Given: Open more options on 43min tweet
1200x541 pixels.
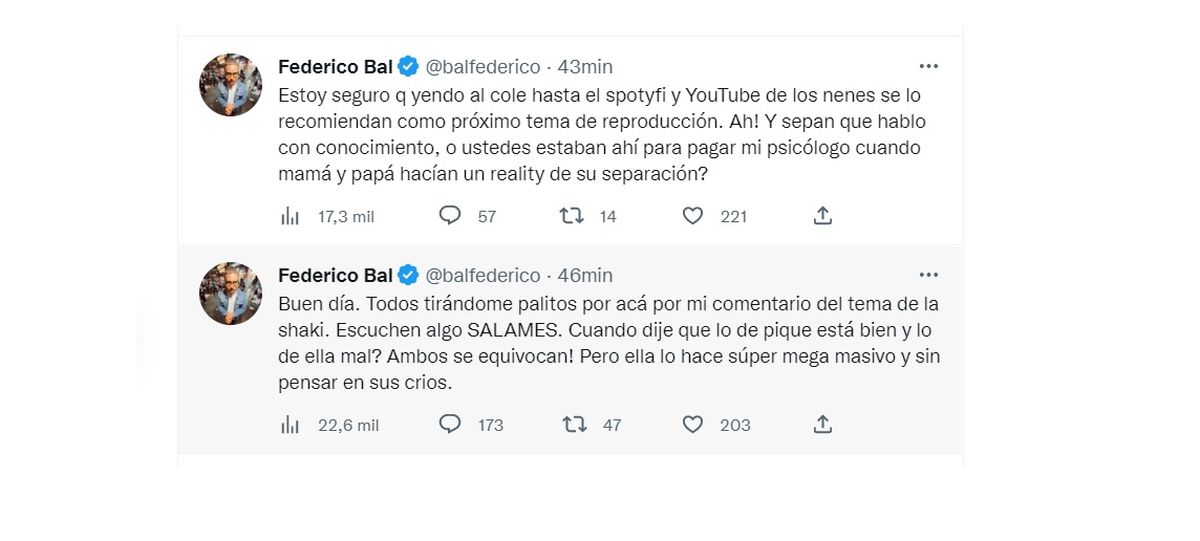Looking at the screenshot, I should 928,66.
